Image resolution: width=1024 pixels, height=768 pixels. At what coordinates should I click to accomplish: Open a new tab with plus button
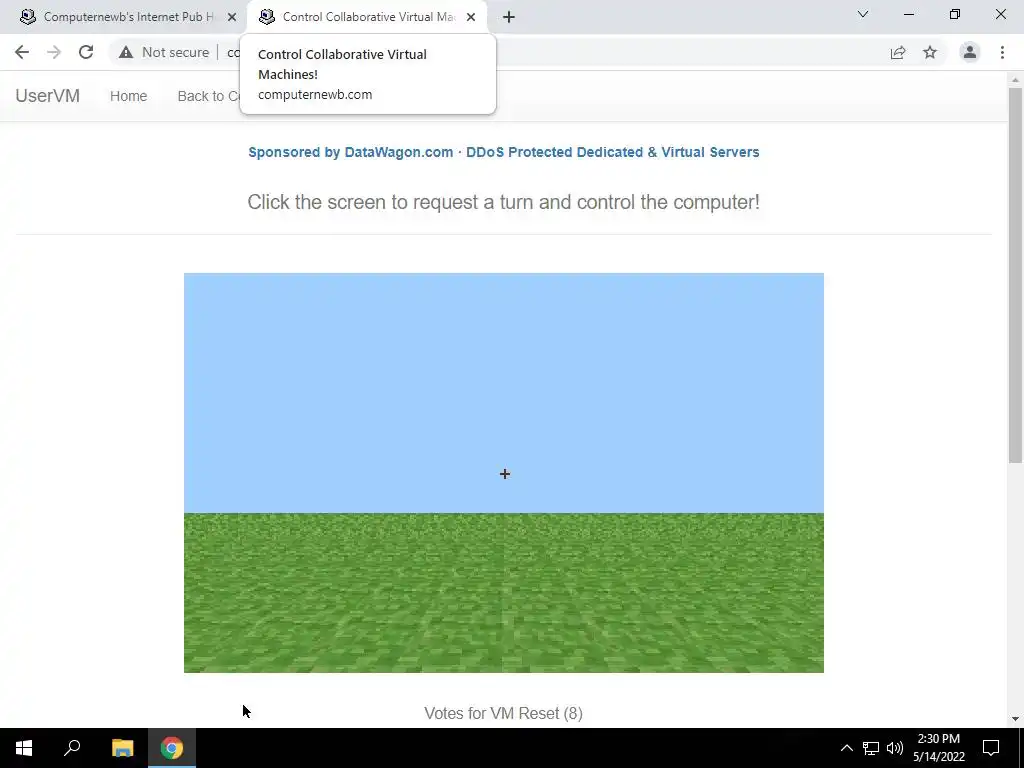coord(509,17)
